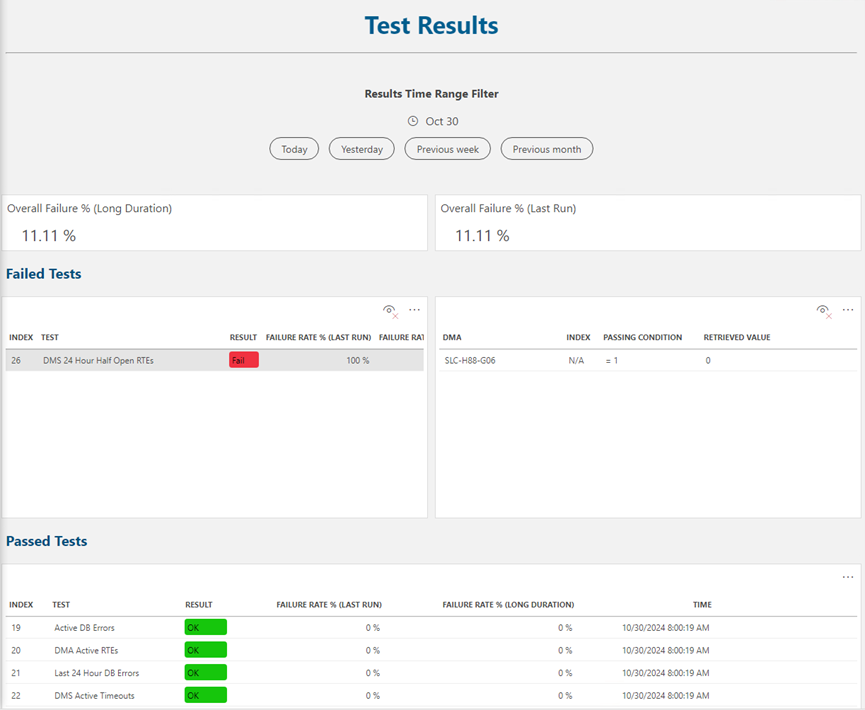Screen dimensions: 865x710
Task: Click index 26 in Failed Tests
Action: point(16,360)
